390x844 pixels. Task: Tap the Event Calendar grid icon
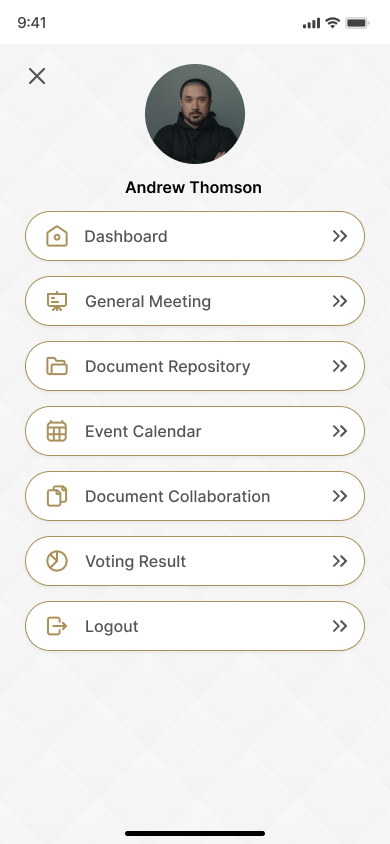[x=57, y=431]
